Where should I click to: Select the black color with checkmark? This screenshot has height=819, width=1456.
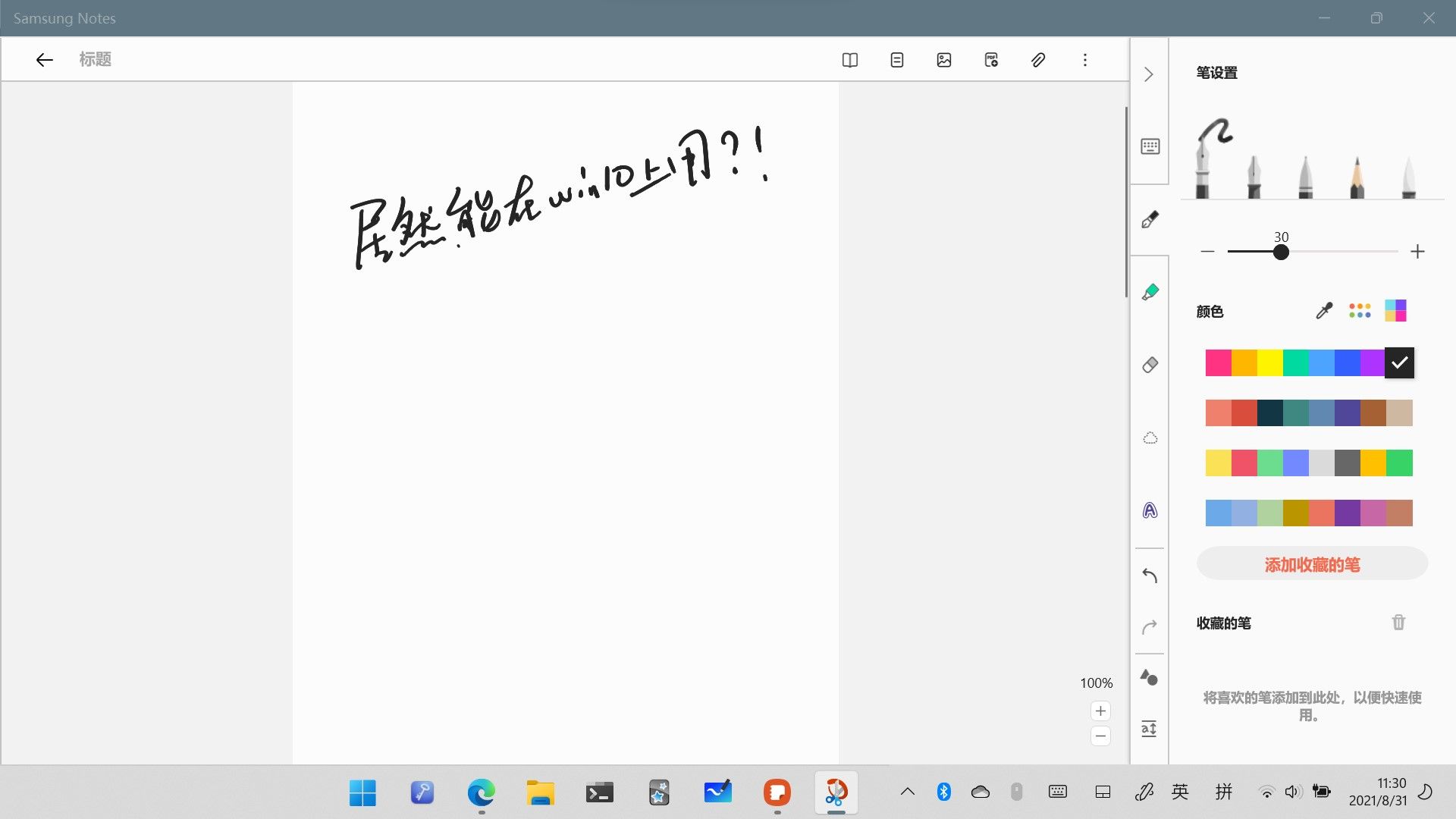pos(1399,362)
